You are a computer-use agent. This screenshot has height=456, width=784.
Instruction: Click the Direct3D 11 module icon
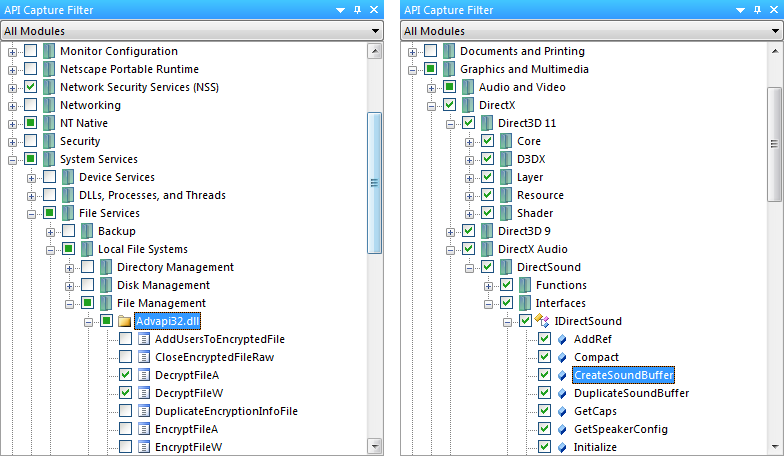tap(486, 123)
